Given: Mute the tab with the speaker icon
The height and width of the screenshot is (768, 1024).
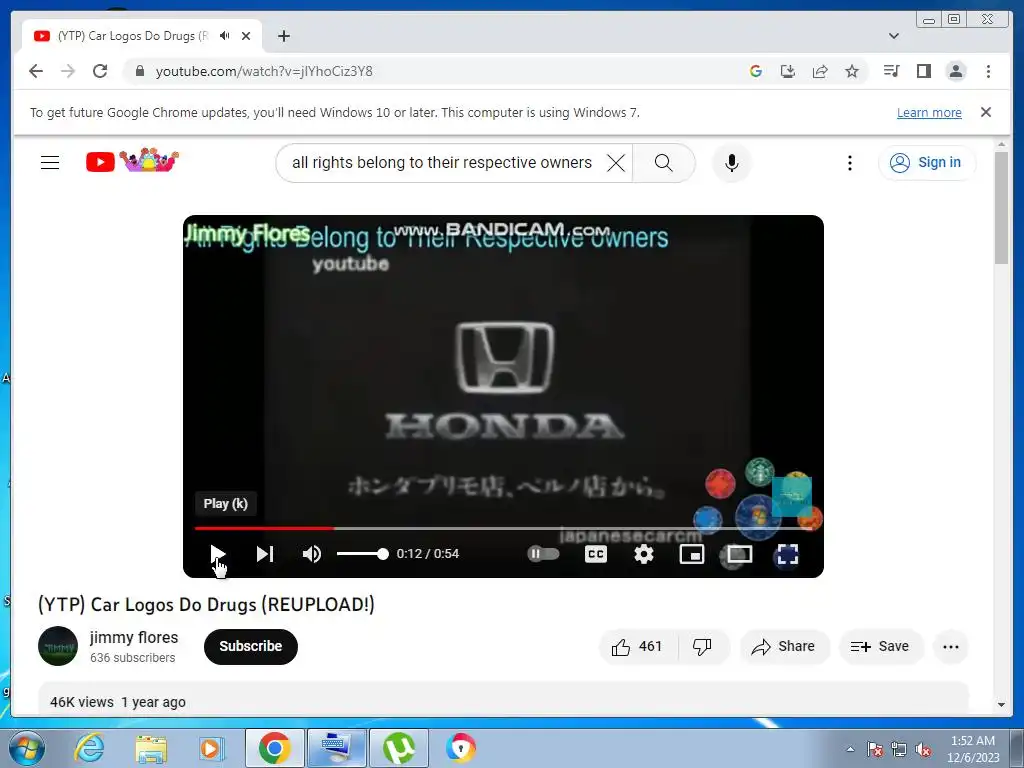Looking at the screenshot, I should coord(225,36).
